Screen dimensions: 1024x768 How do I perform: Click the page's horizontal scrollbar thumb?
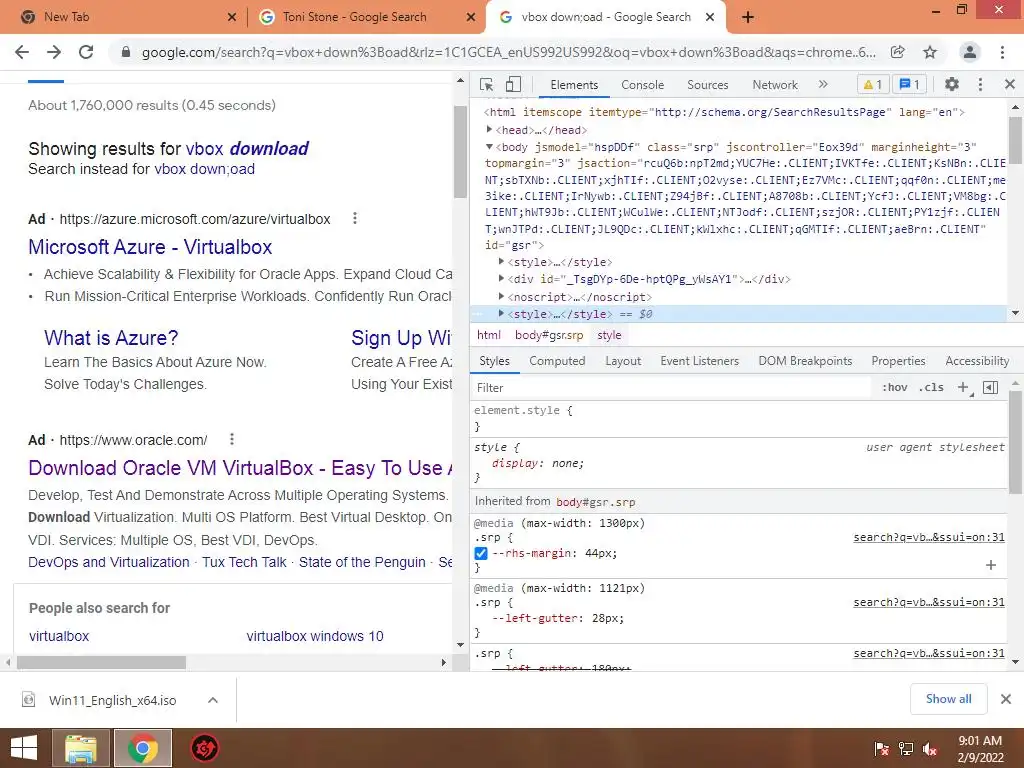101,662
